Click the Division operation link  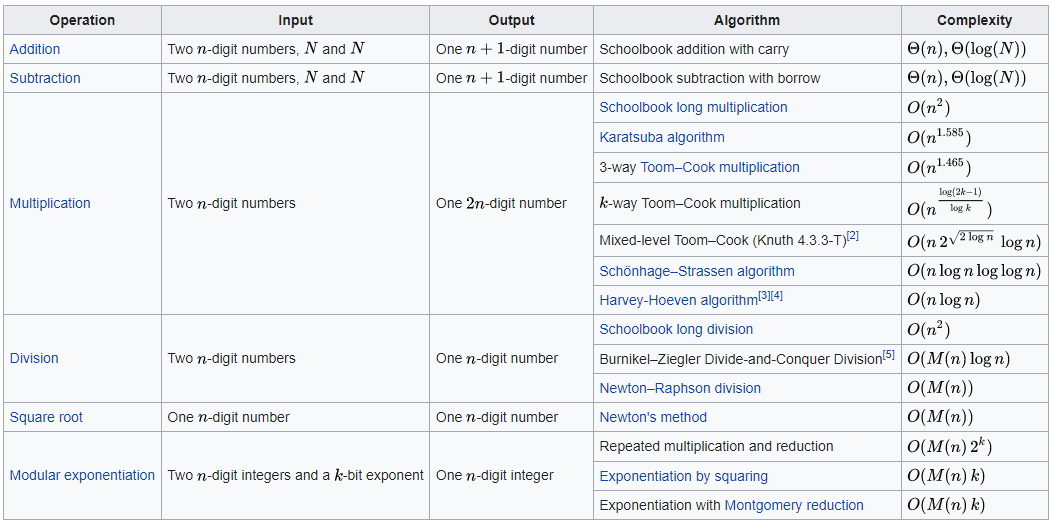tap(34, 358)
